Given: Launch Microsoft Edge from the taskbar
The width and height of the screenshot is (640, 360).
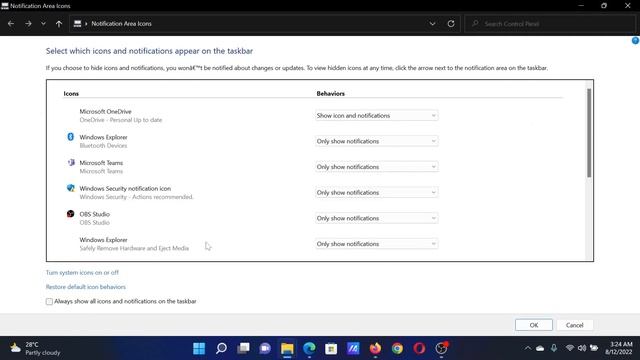Looking at the screenshot, I should coord(309,348).
